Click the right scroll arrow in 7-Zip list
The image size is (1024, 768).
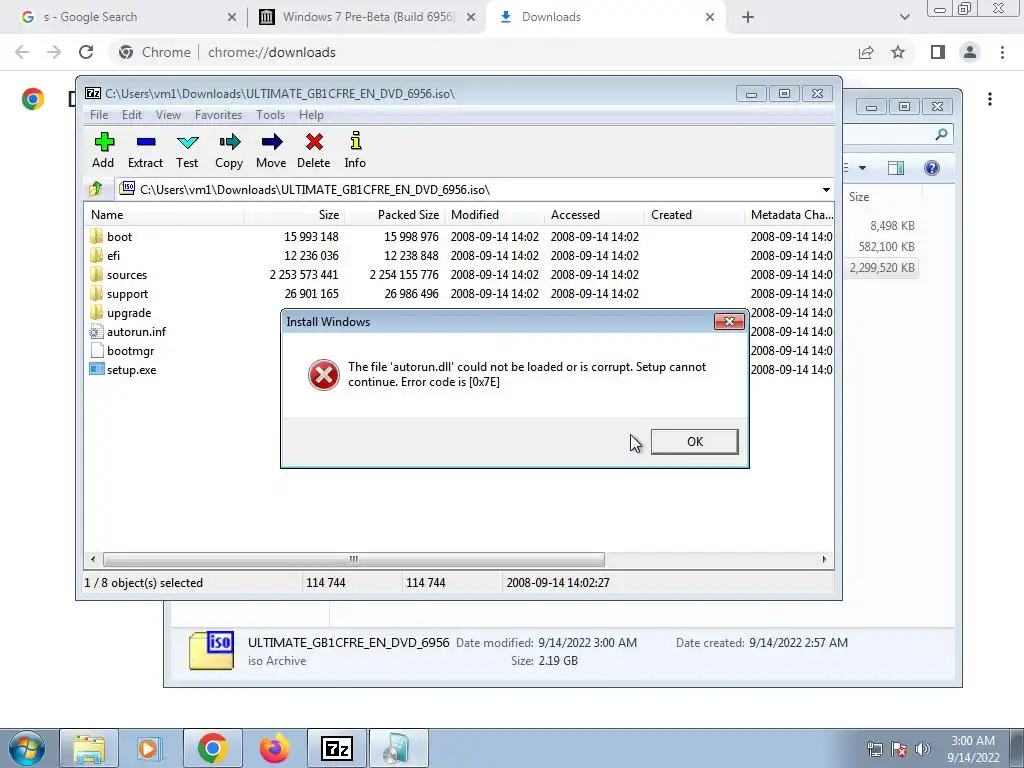click(824, 559)
